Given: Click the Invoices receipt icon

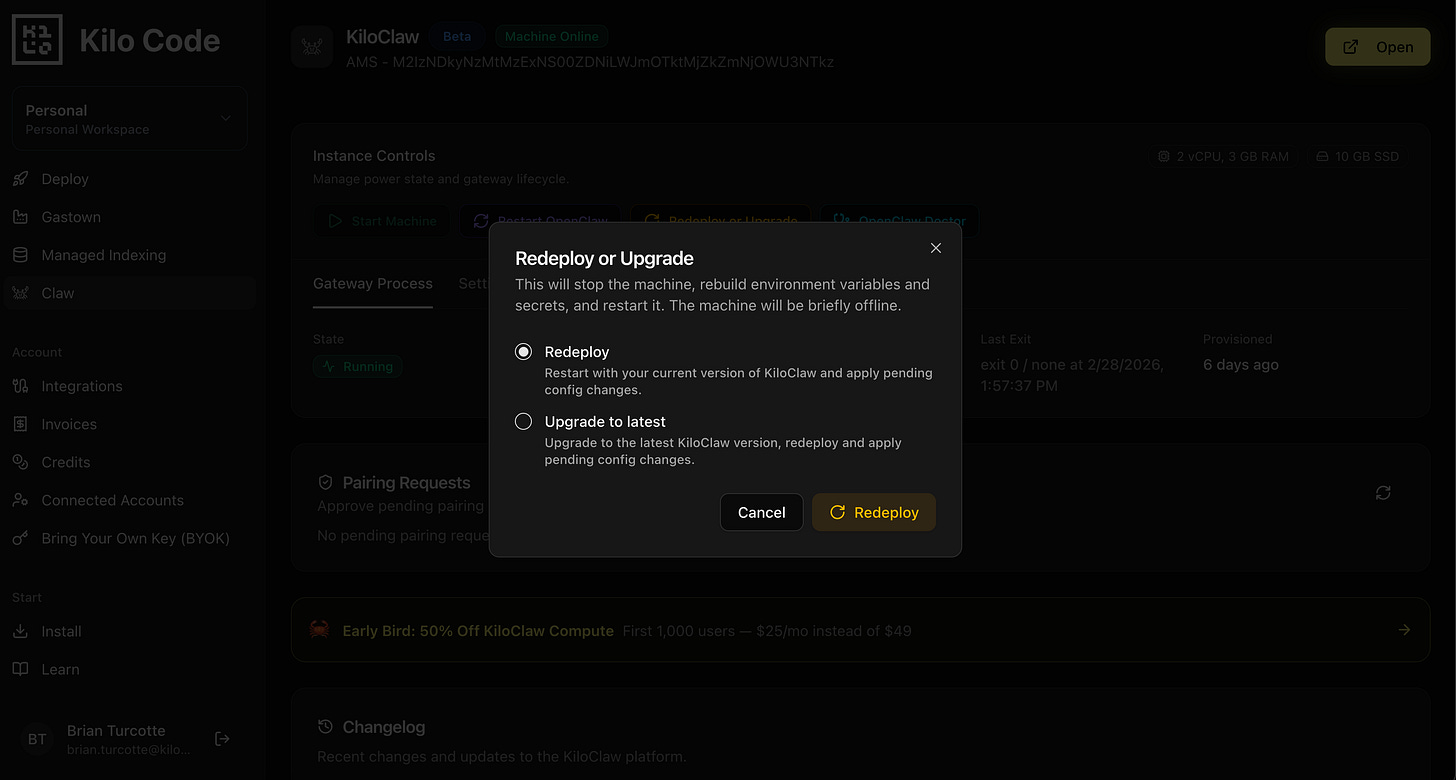Looking at the screenshot, I should coord(20,424).
